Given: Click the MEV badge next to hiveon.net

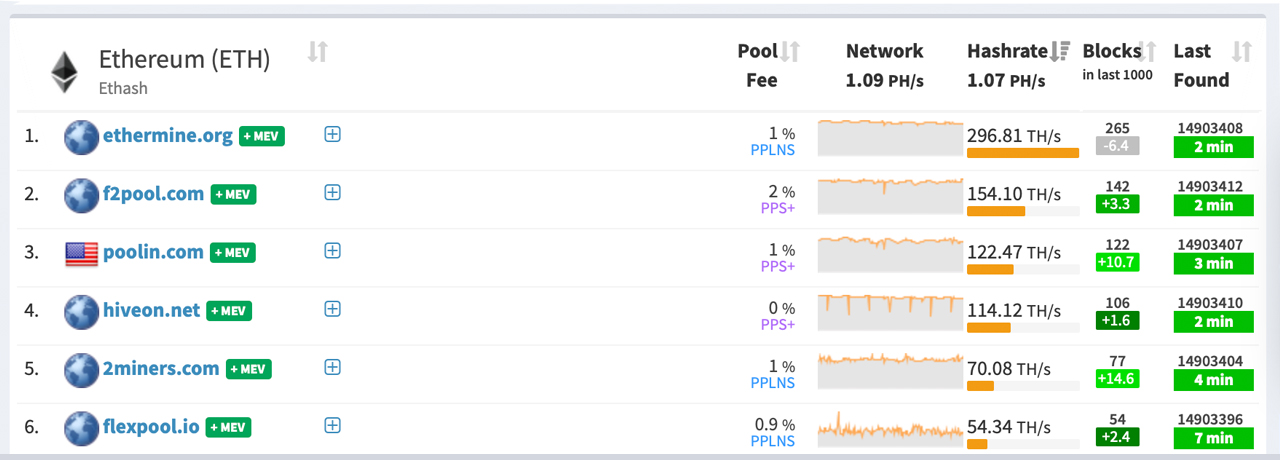Looking at the screenshot, I should pyautogui.click(x=229, y=311).
